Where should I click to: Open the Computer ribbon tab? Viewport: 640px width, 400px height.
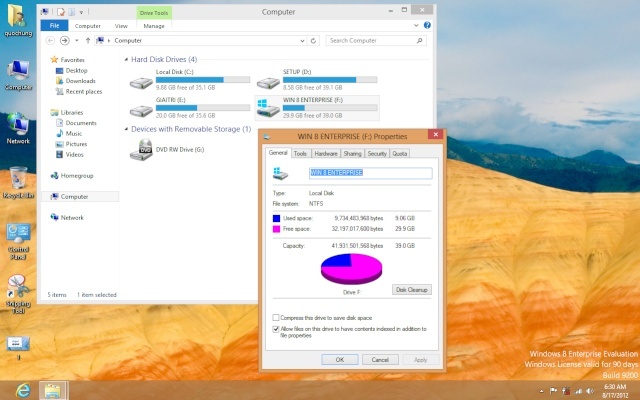[x=87, y=26]
